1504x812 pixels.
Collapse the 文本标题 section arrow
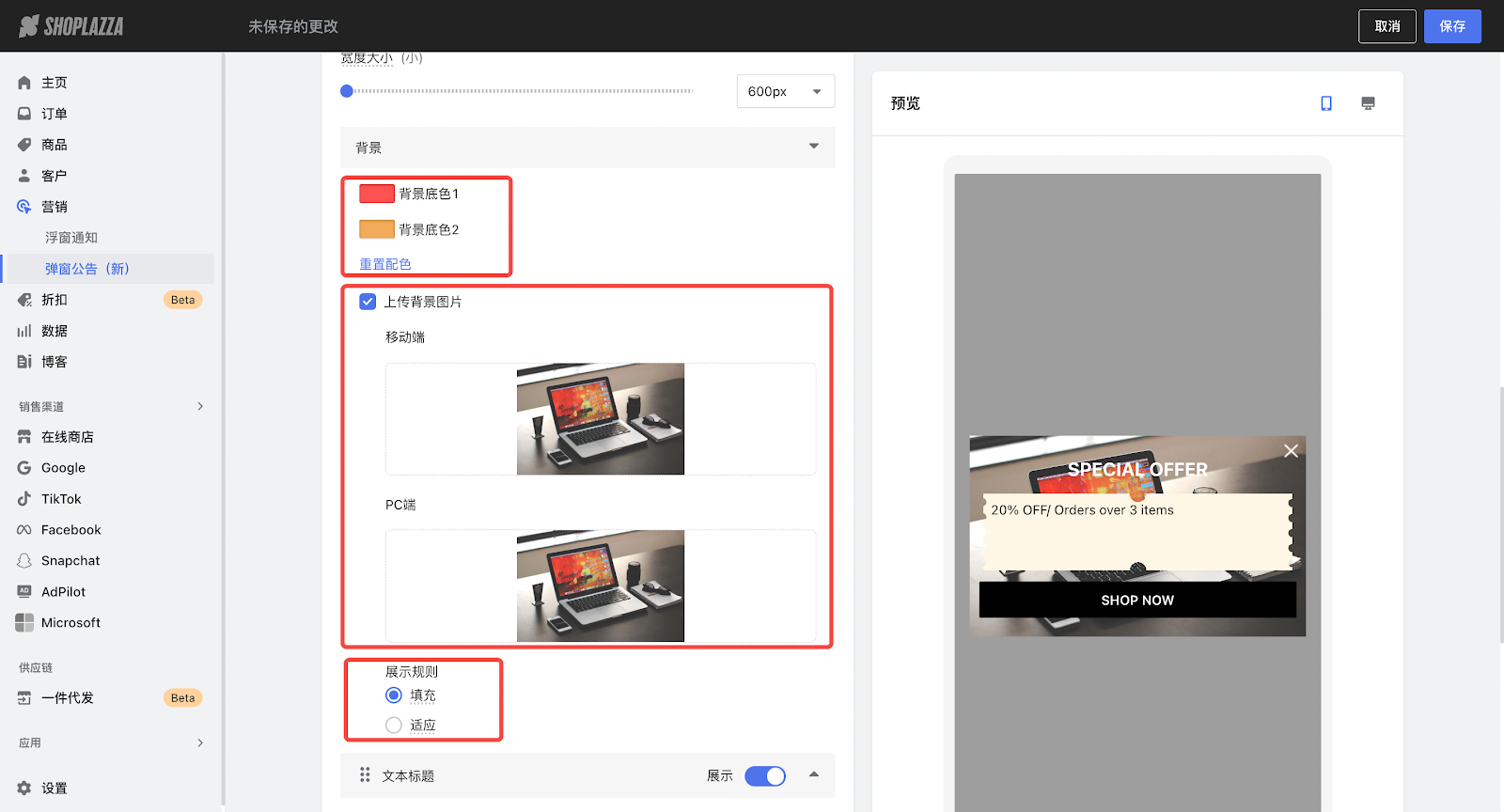coord(814,775)
